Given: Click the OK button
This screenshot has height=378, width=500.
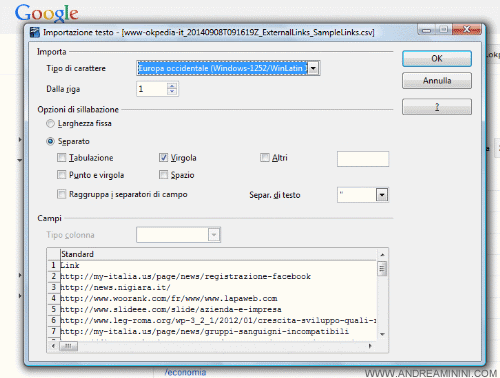Looking at the screenshot, I should (437, 59).
